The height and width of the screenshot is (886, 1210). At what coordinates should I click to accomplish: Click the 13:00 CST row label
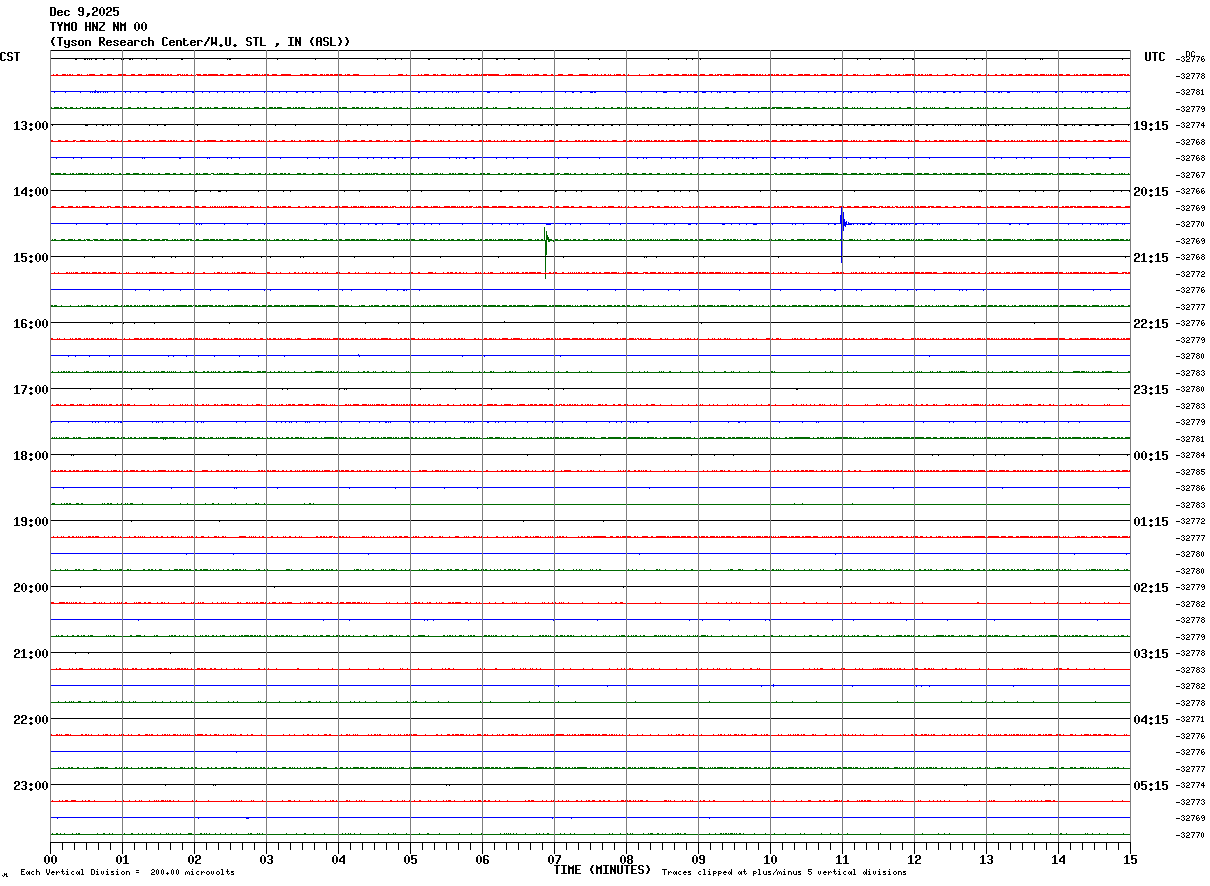click(31, 125)
